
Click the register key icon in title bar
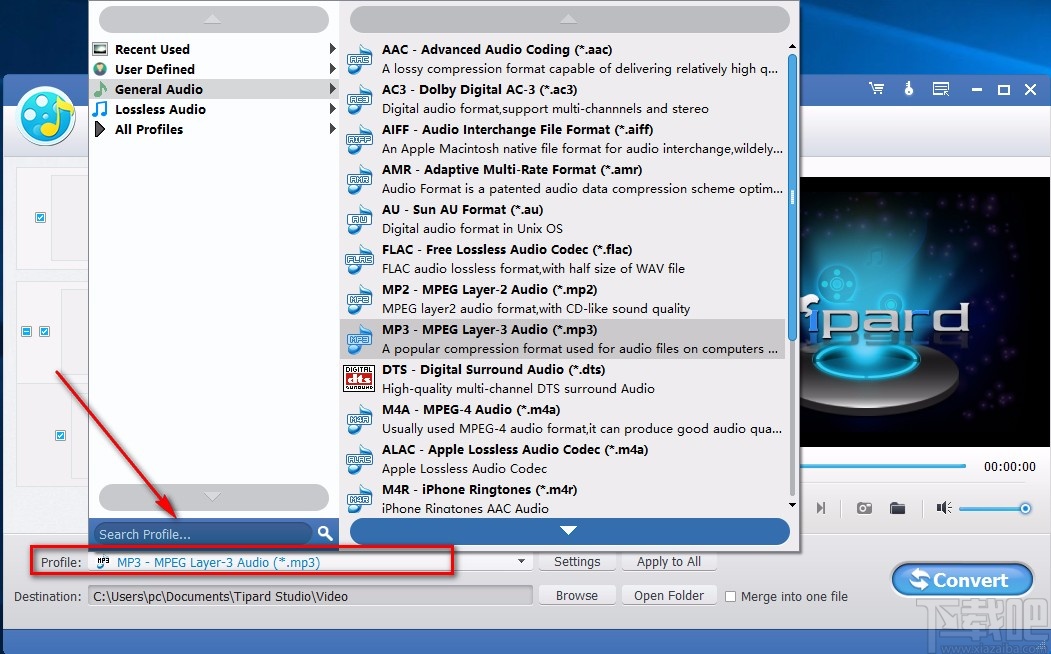[909, 88]
